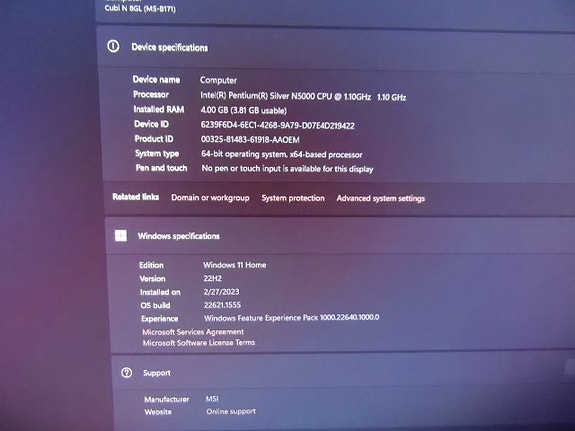
Task: Click the MSI manufacturer value
Action: pyautogui.click(x=212, y=399)
